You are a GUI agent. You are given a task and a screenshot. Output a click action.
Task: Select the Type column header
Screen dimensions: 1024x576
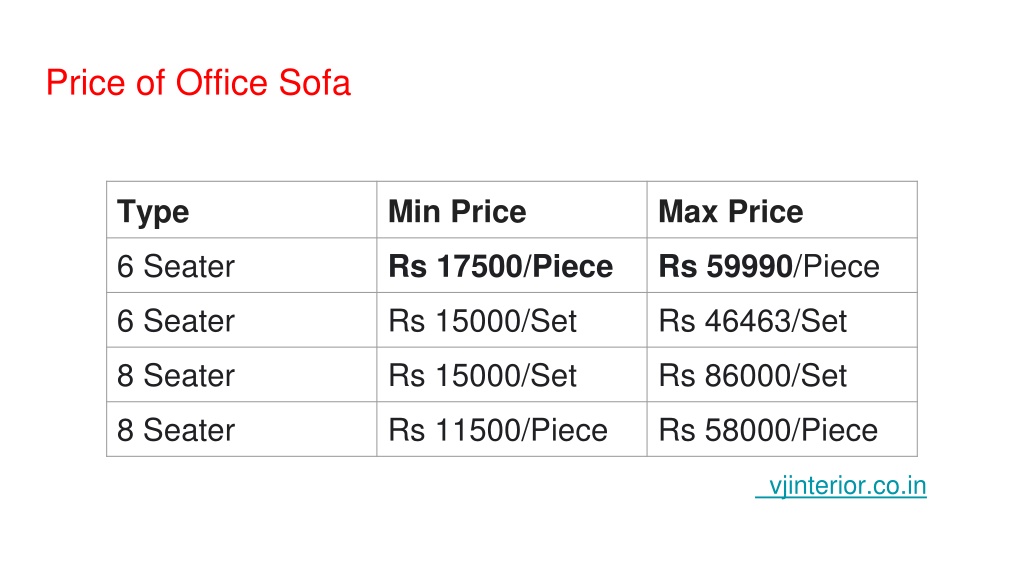coord(153,212)
